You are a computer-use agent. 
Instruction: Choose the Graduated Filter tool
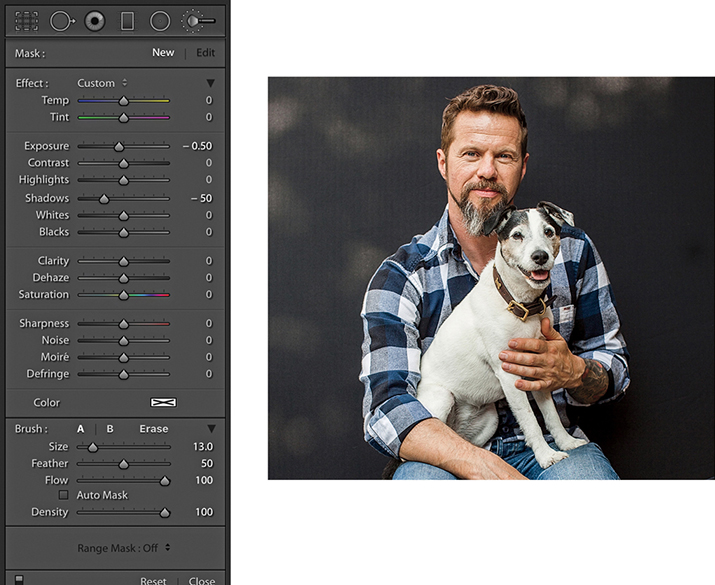pyautogui.click(x=127, y=20)
